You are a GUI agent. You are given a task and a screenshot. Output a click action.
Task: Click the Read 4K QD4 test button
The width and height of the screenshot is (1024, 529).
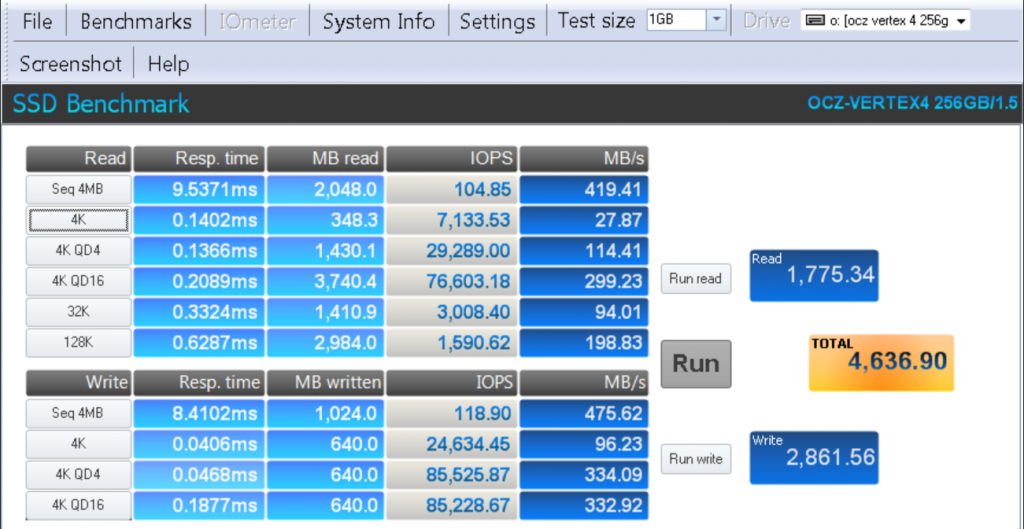coord(78,251)
